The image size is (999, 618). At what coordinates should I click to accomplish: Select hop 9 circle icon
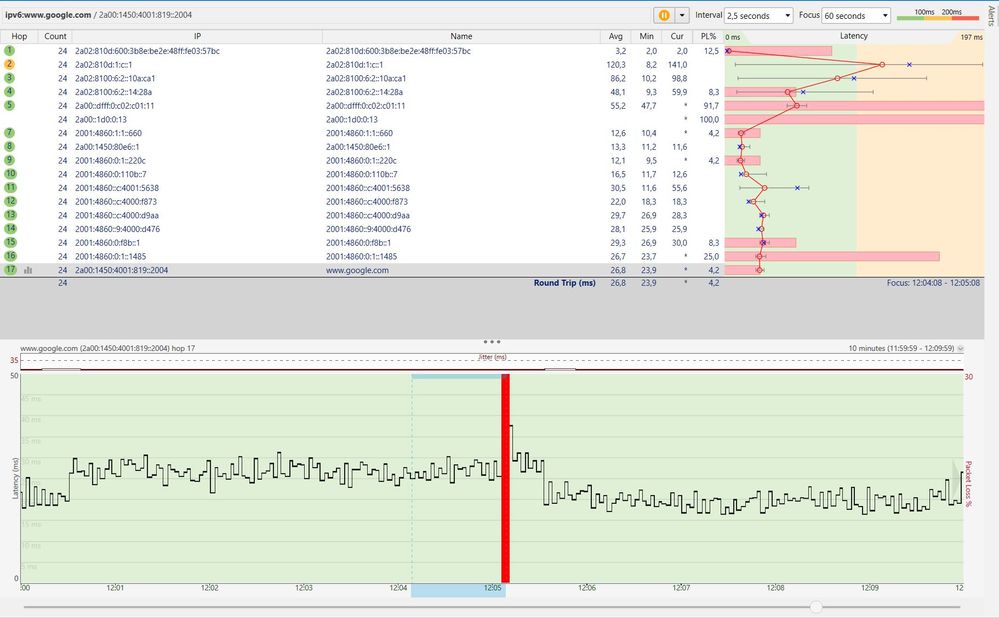point(9,160)
